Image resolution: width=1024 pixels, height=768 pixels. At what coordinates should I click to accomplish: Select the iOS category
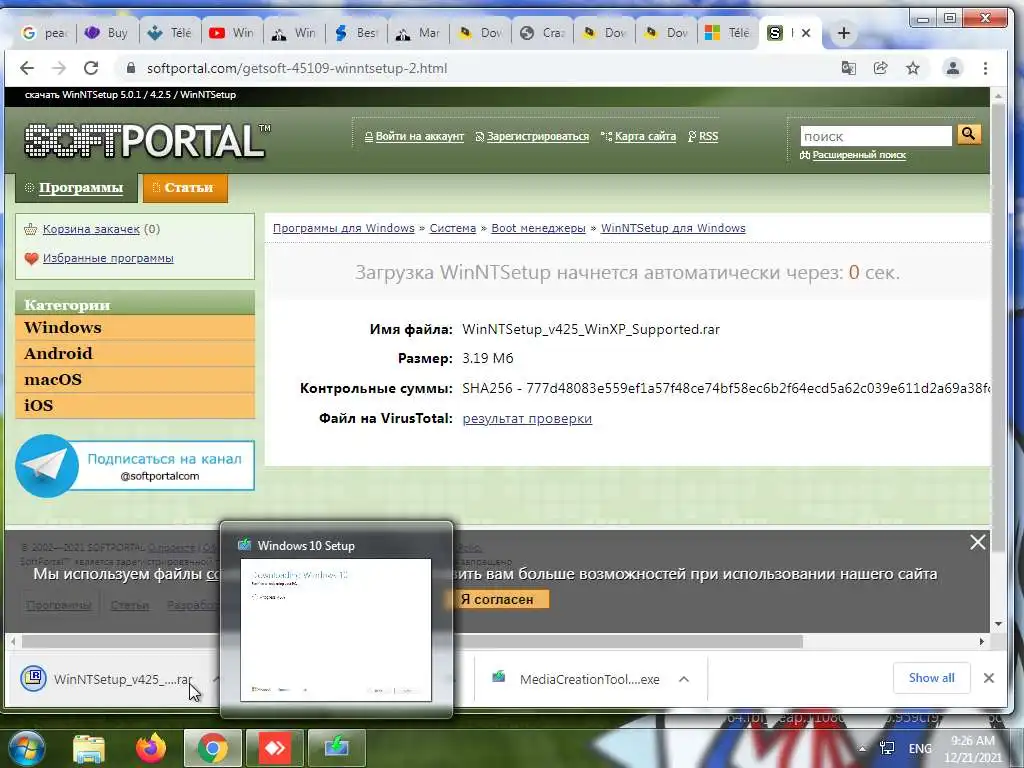(135, 406)
